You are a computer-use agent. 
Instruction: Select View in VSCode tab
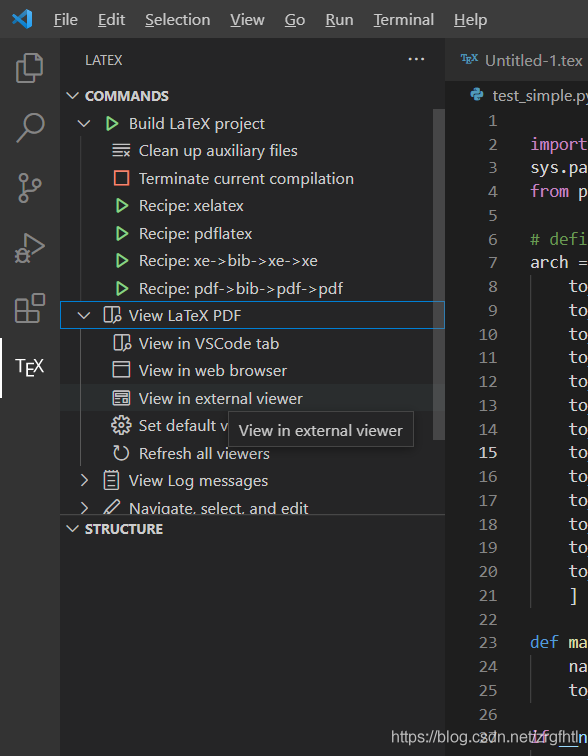(x=209, y=343)
